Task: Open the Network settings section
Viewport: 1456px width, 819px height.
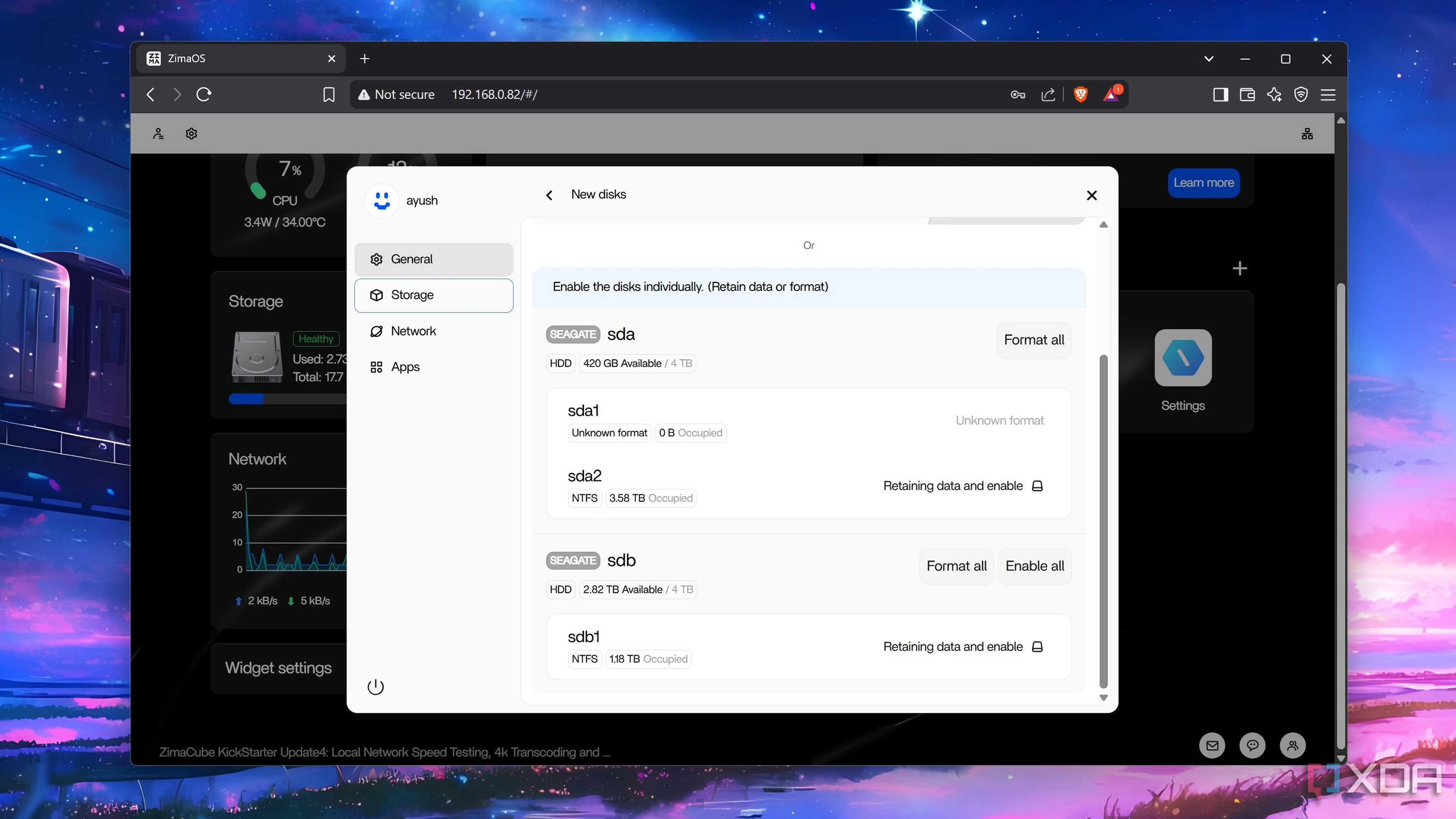Action: [433, 331]
